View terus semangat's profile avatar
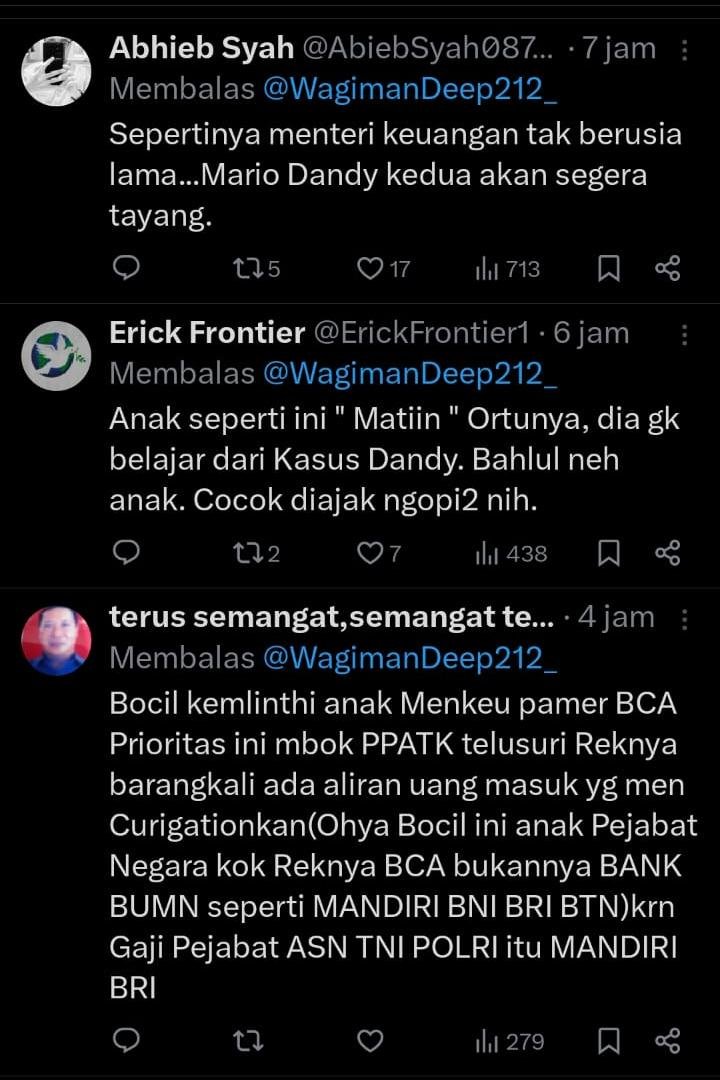Screen dimensions: 720x1080 pos(56,640)
